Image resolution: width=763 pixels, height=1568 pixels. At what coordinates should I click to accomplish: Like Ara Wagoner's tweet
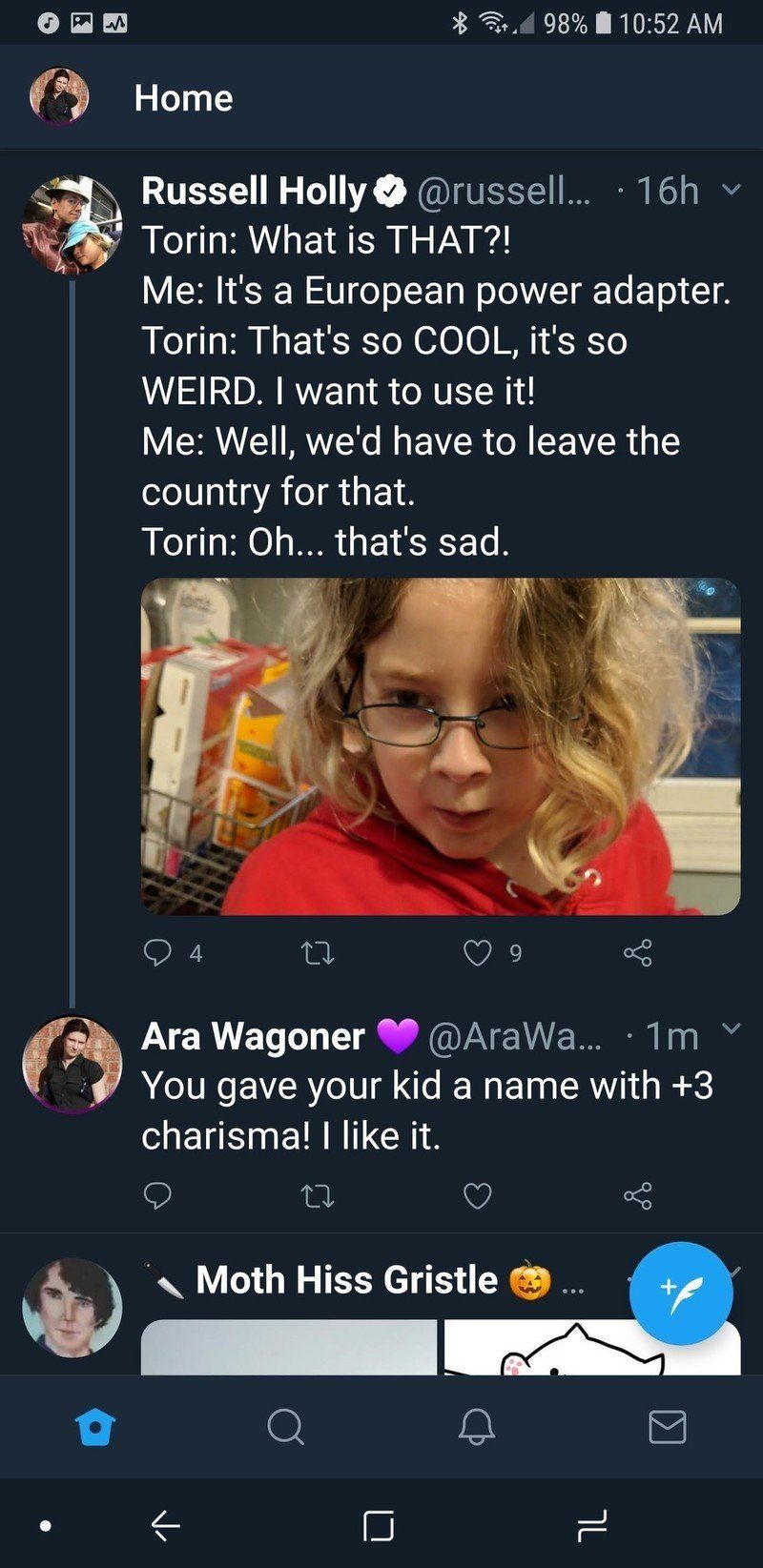pos(477,1194)
